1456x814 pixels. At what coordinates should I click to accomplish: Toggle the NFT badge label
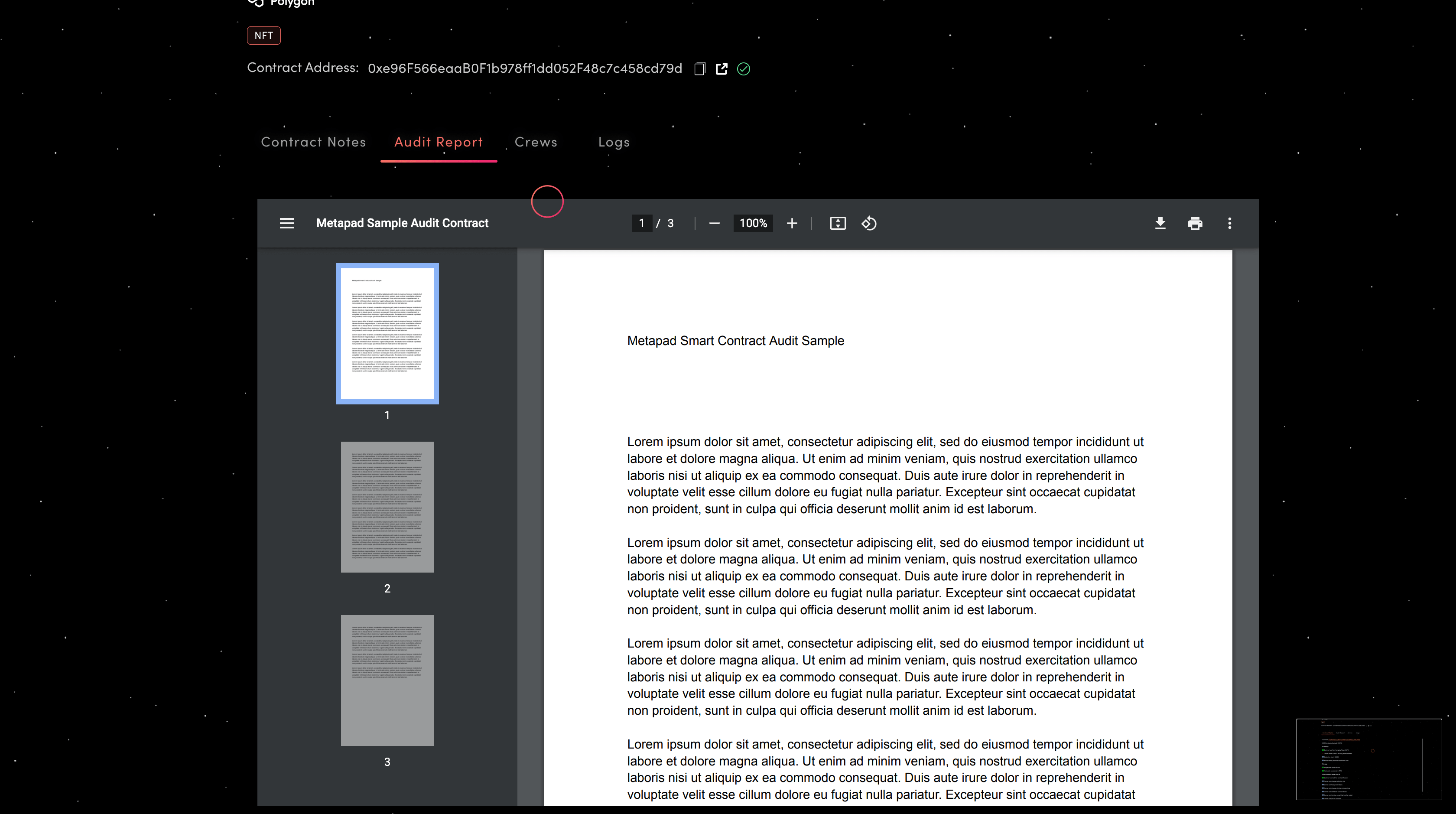263,35
